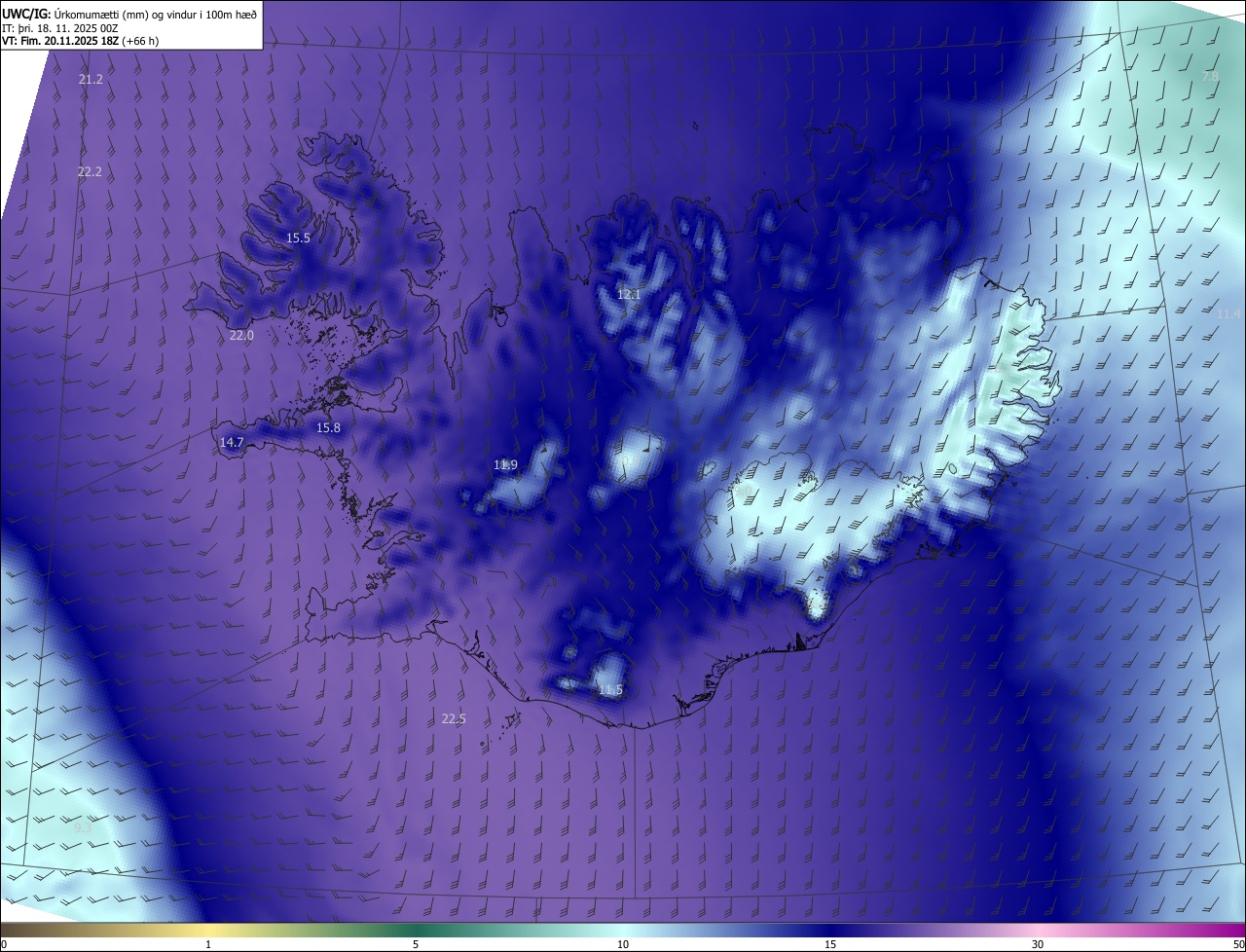Click the map value 22.2
The width and height of the screenshot is (1246, 952).
(90, 171)
